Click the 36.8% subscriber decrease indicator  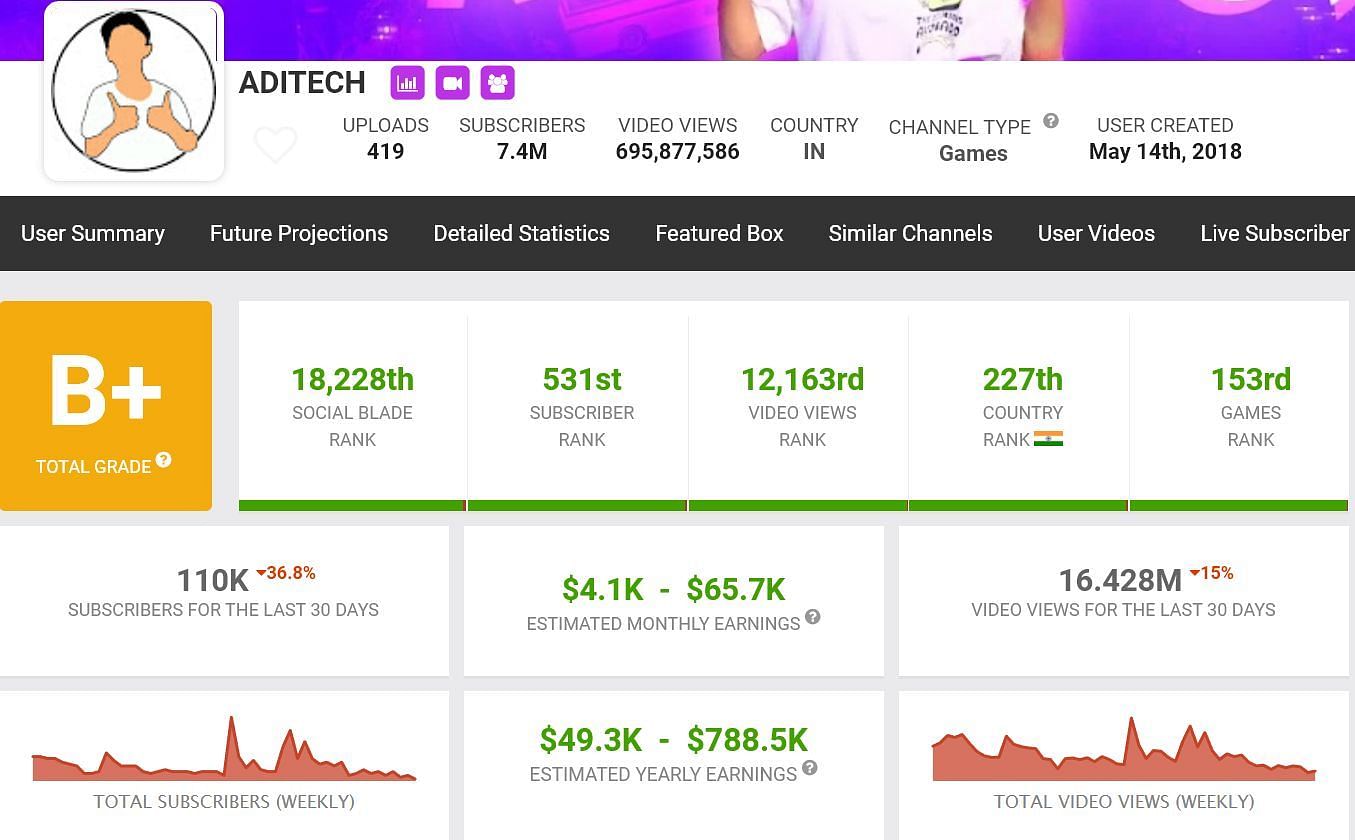286,573
